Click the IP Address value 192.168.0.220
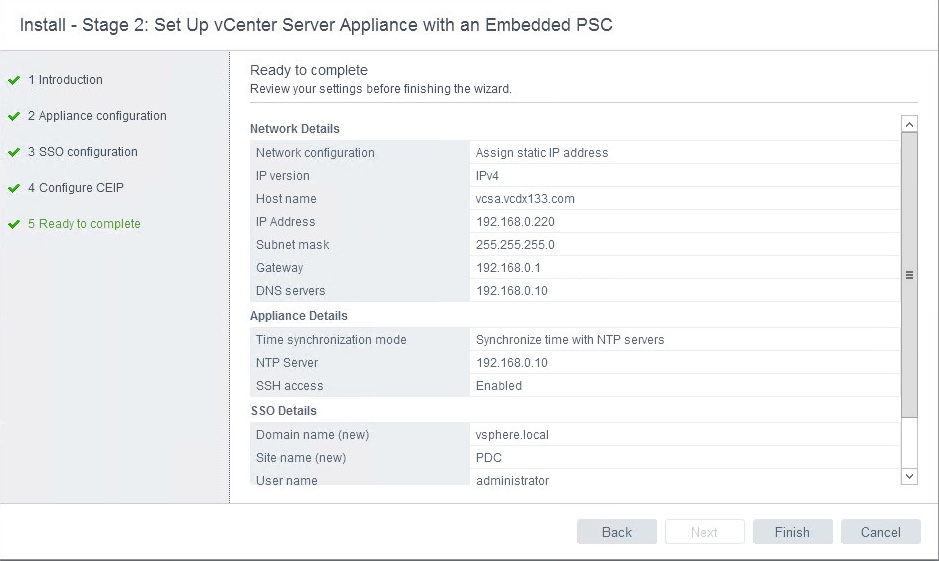939x561 pixels. click(x=515, y=222)
